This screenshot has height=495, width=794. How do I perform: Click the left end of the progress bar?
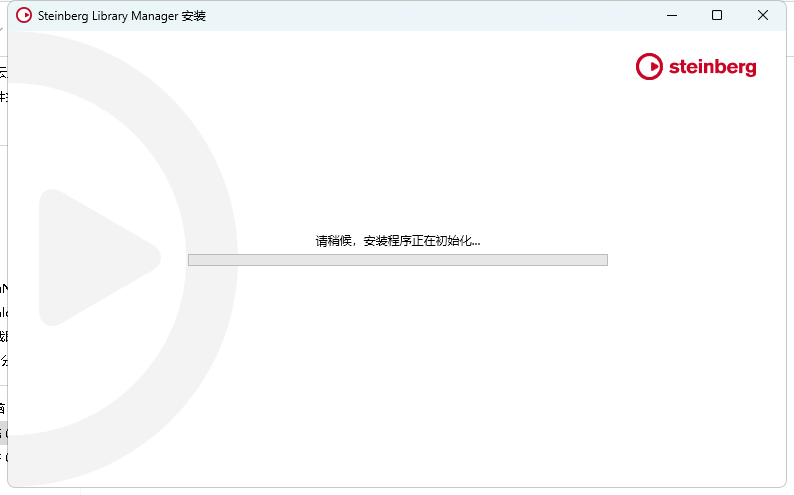(x=194, y=260)
